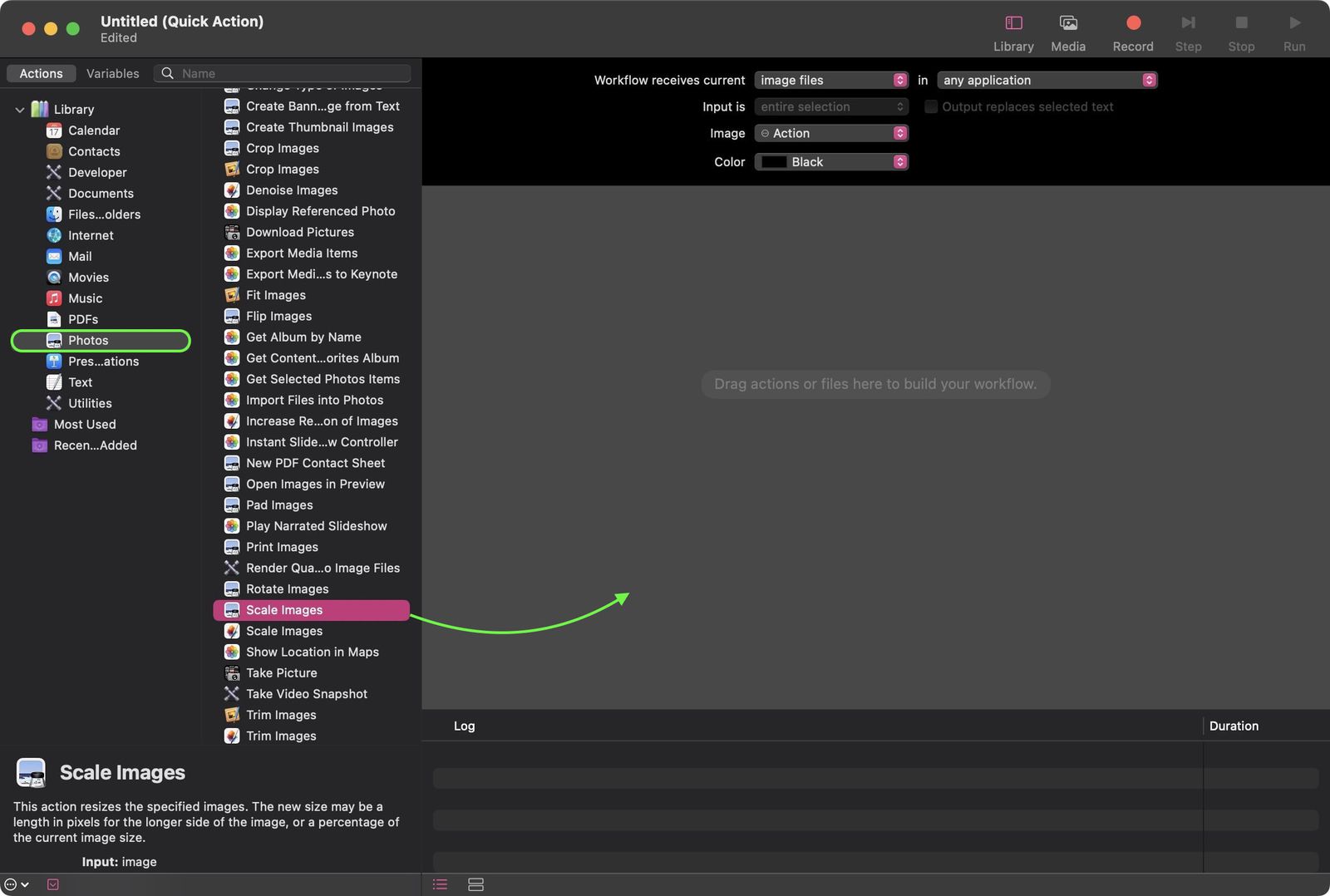The image size is (1330, 896).
Task: Open the image files dropdown
Action: [x=830, y=80]
